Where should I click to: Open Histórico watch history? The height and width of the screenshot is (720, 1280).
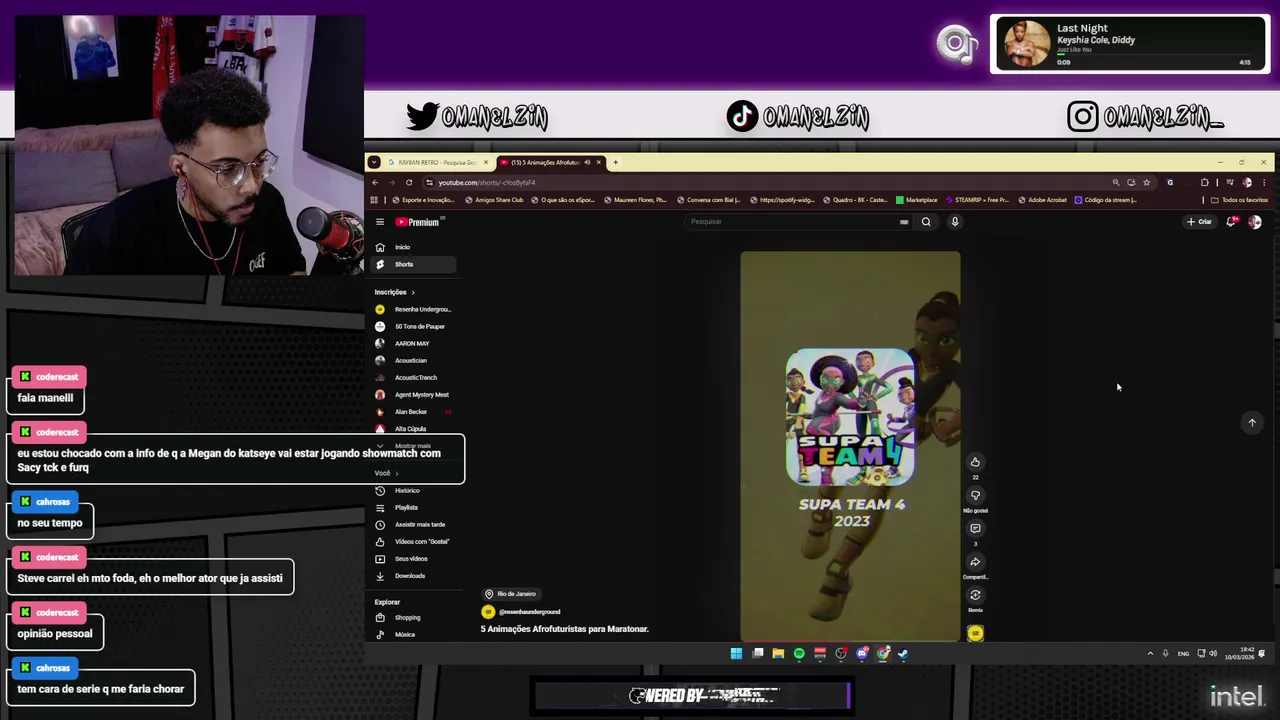click(x=415, y=490)
